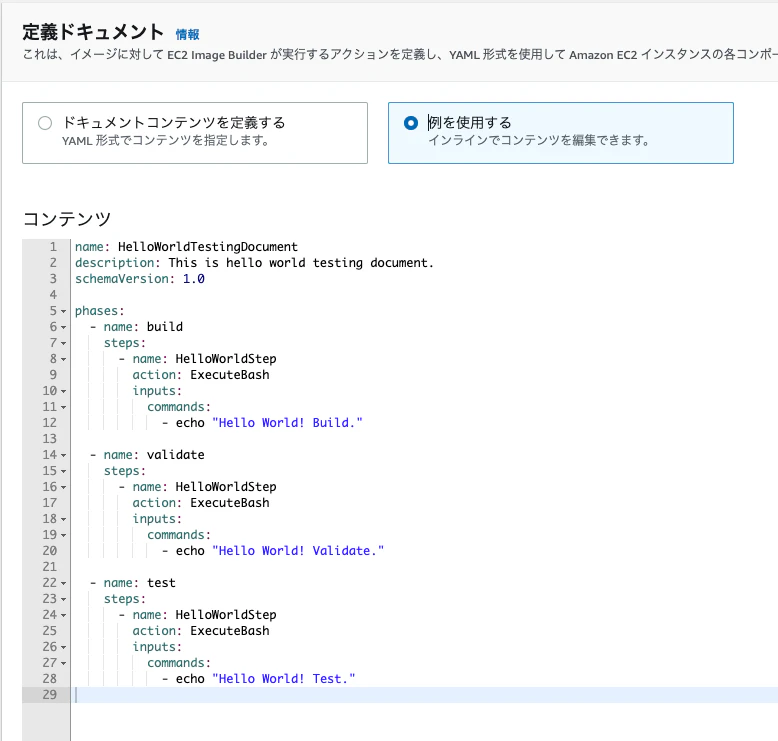Click HelloWorldTestingDocument name value
The image size is (778, 741).
[x=208, y=247]
